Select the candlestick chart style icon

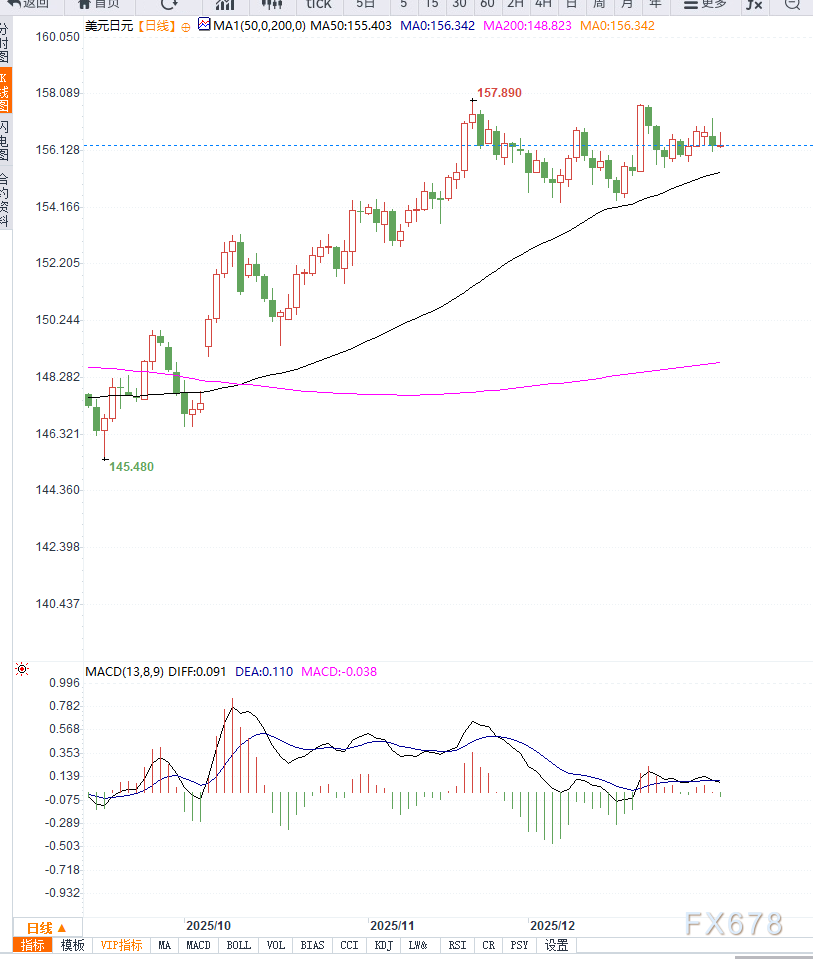(271, 4)
